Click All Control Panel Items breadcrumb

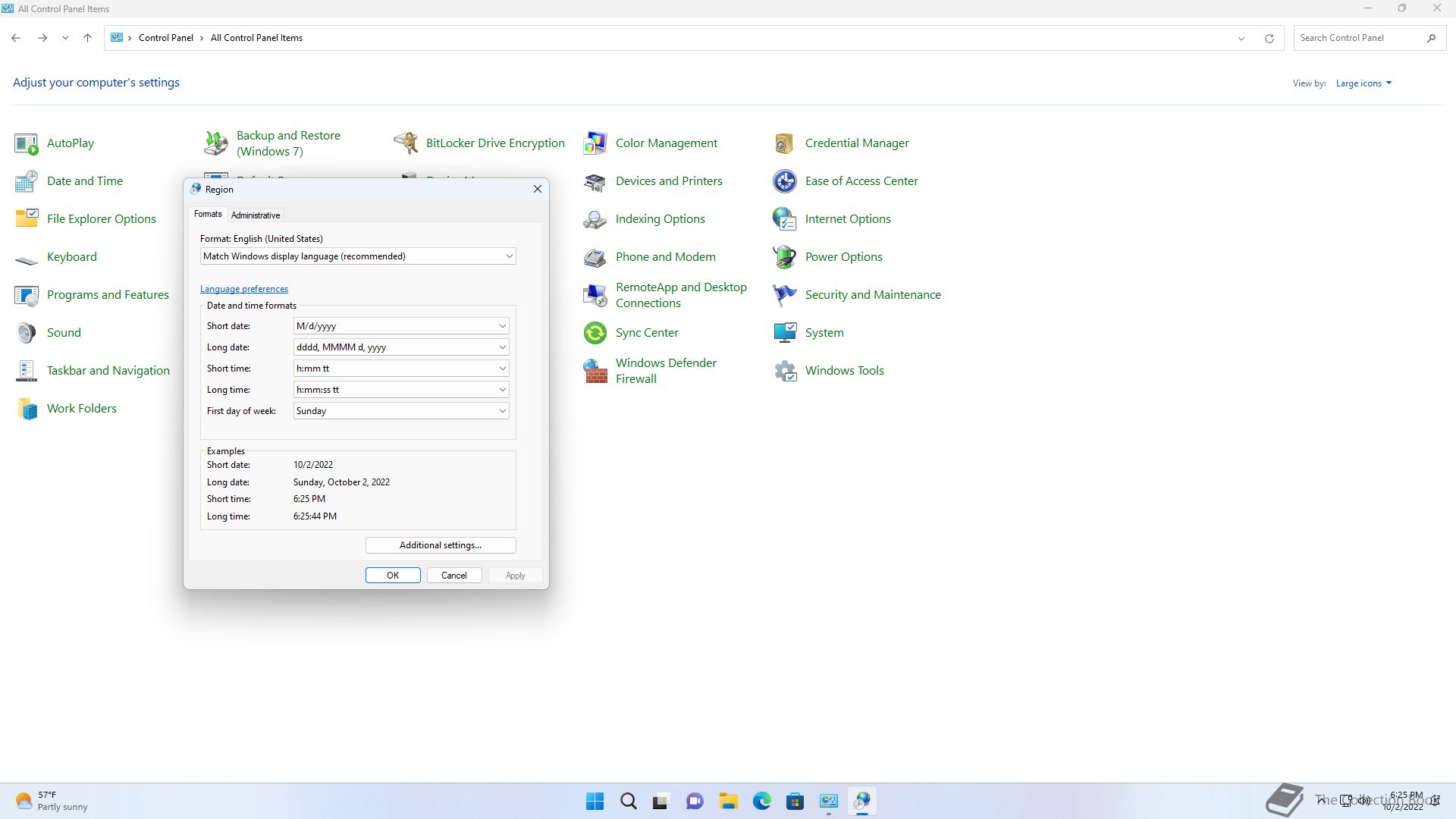point(256,38)
